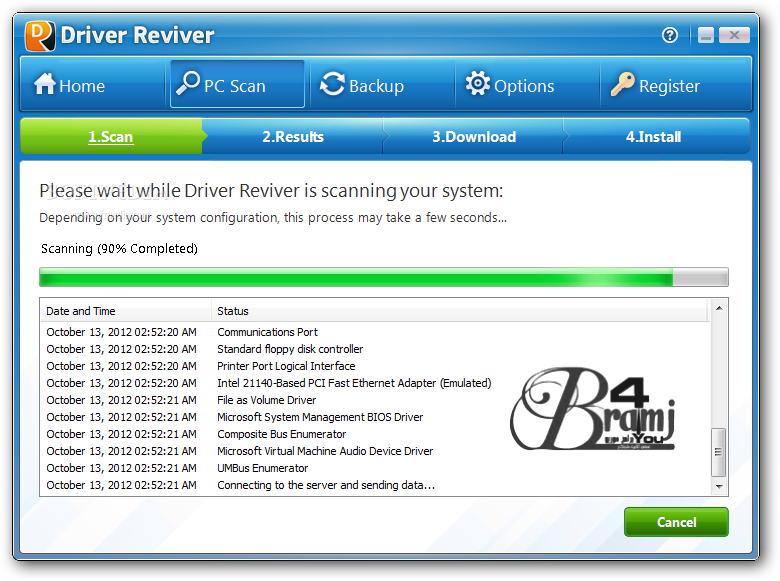Open the Register tab label
Image resolution: width=780 pixels, height=581 pixels.
point(669,86)
